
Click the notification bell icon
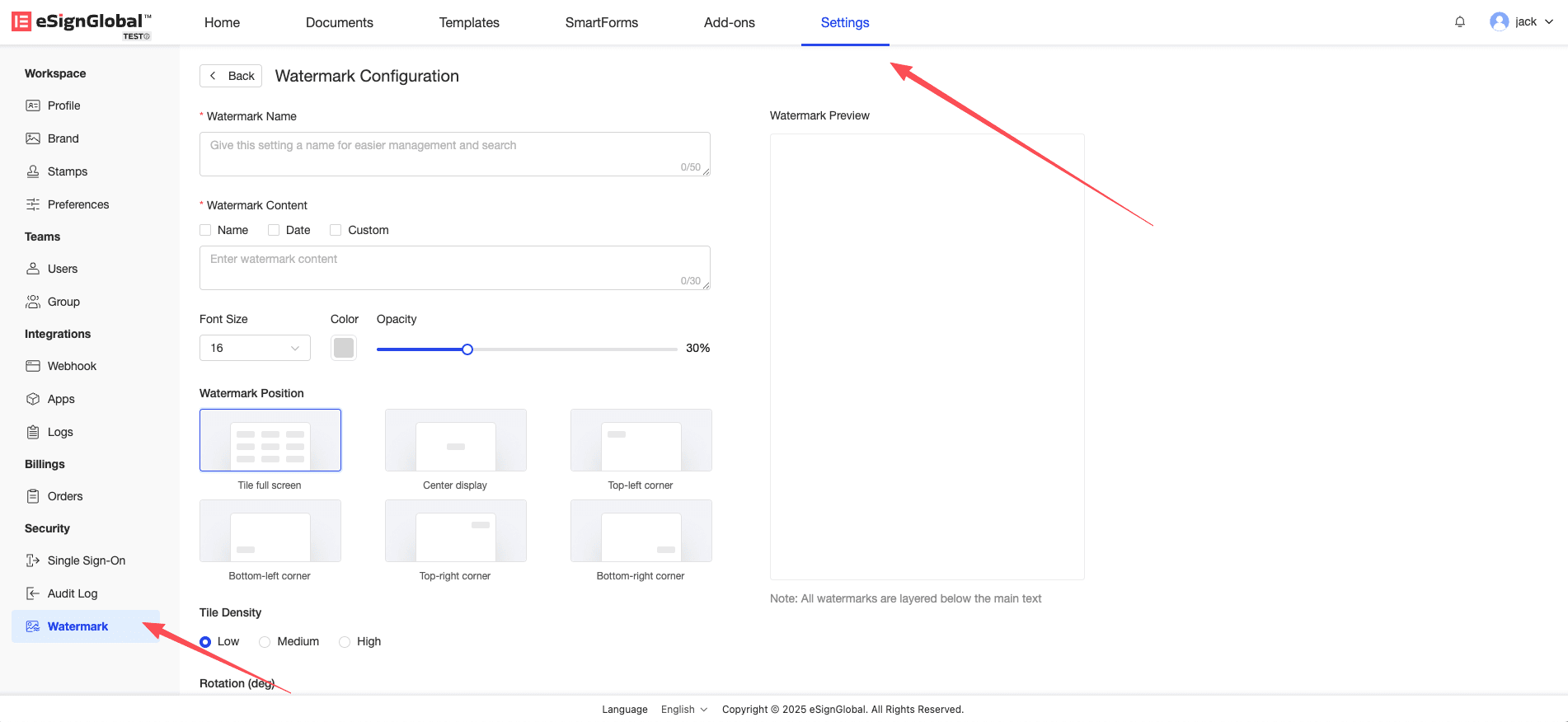tap(1459, 22)
